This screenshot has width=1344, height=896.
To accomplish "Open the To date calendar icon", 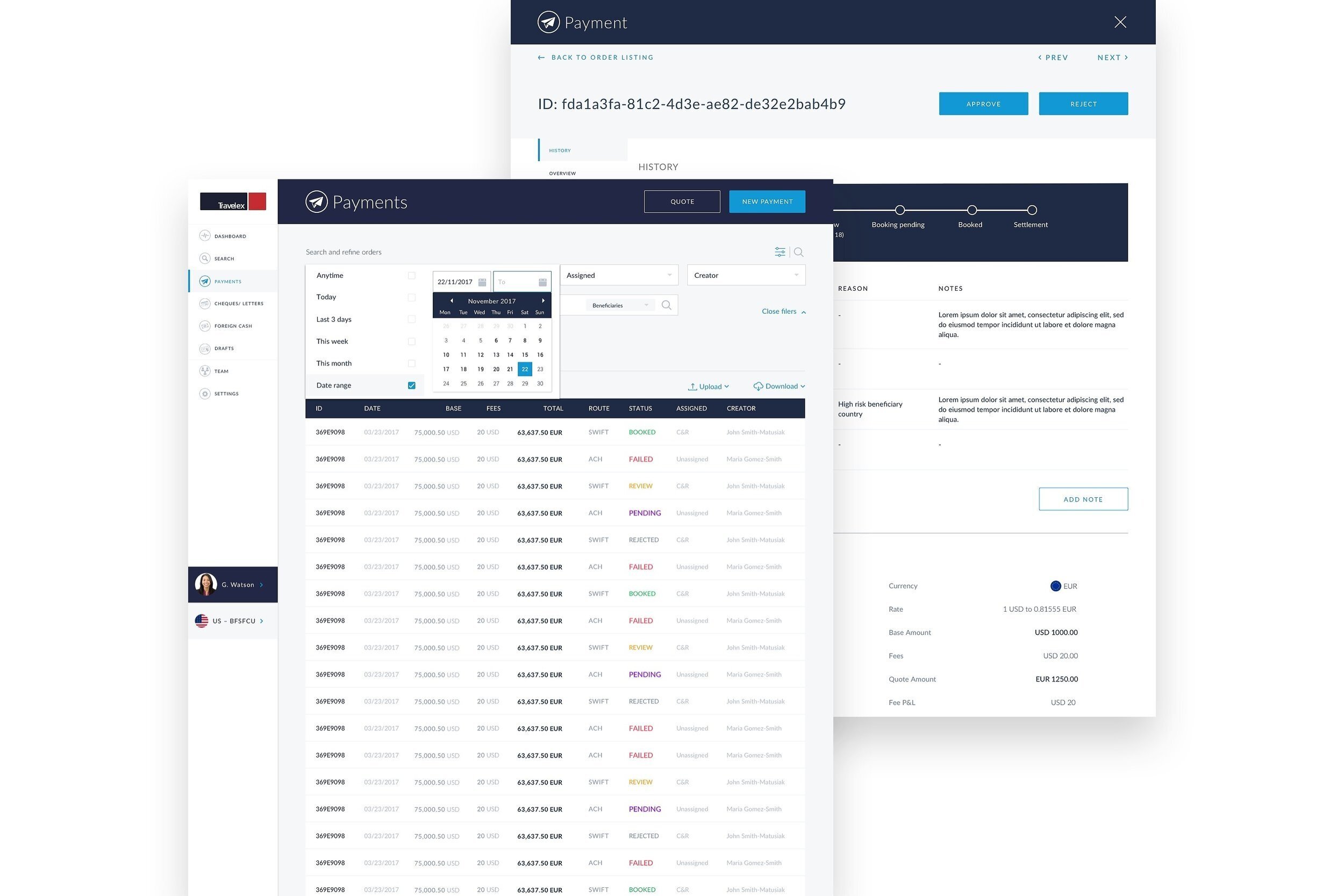I will [x=543, y=282].
